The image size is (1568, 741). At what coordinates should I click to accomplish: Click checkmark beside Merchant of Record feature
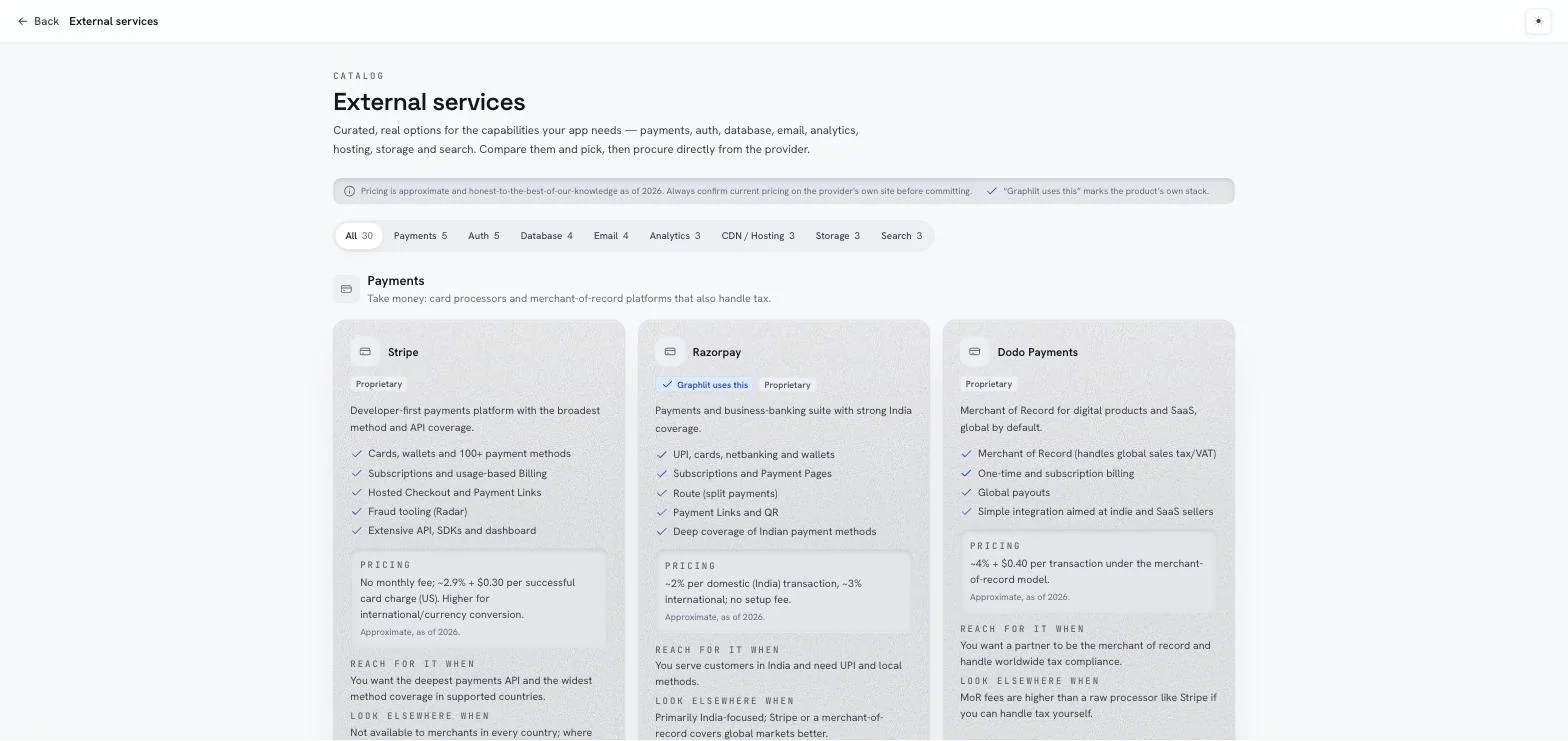966,454
